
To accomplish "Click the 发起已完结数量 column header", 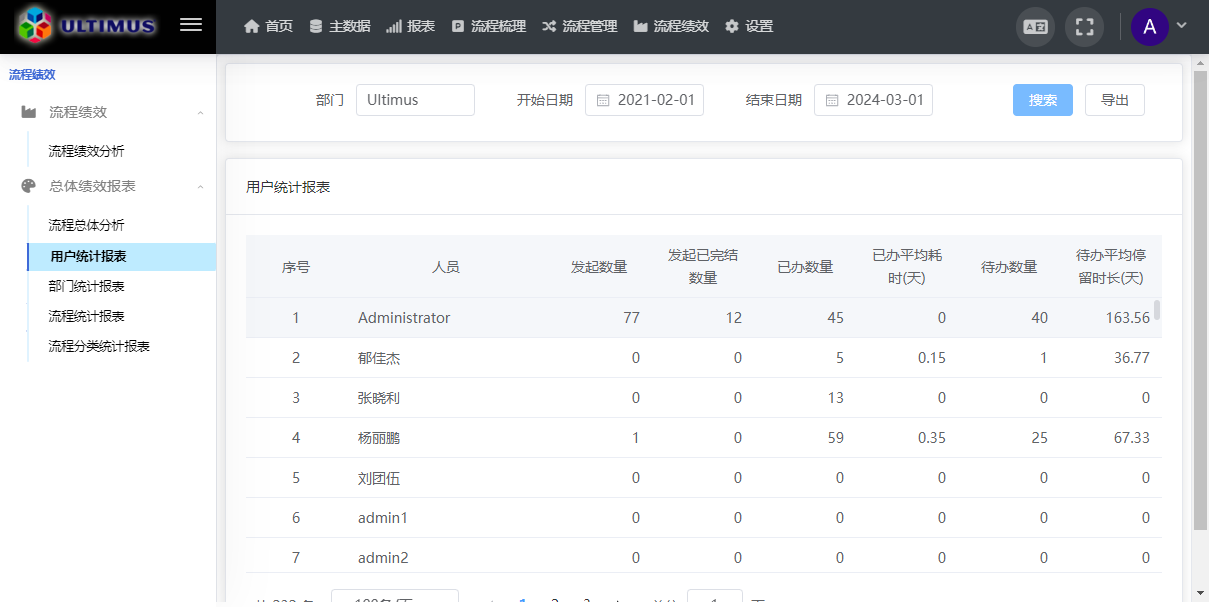I will (703, 267).
